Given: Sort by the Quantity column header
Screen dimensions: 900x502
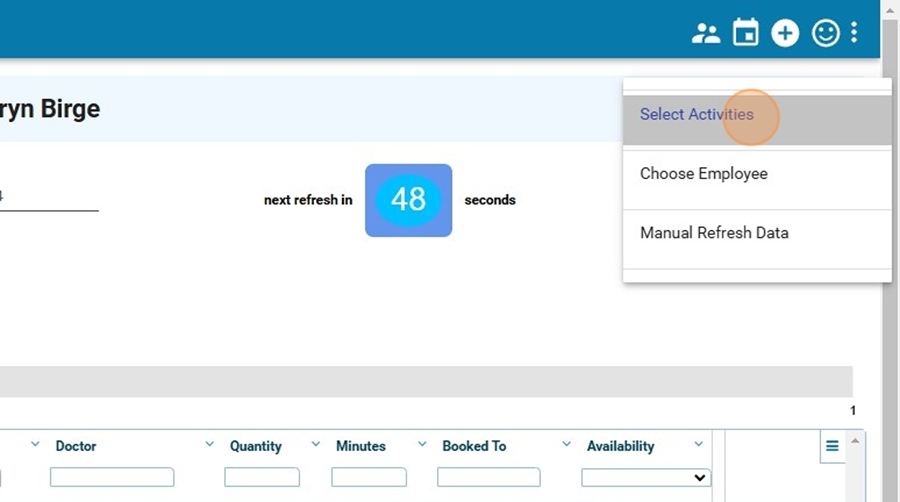Looking at the screenshot, I should 255,446.
